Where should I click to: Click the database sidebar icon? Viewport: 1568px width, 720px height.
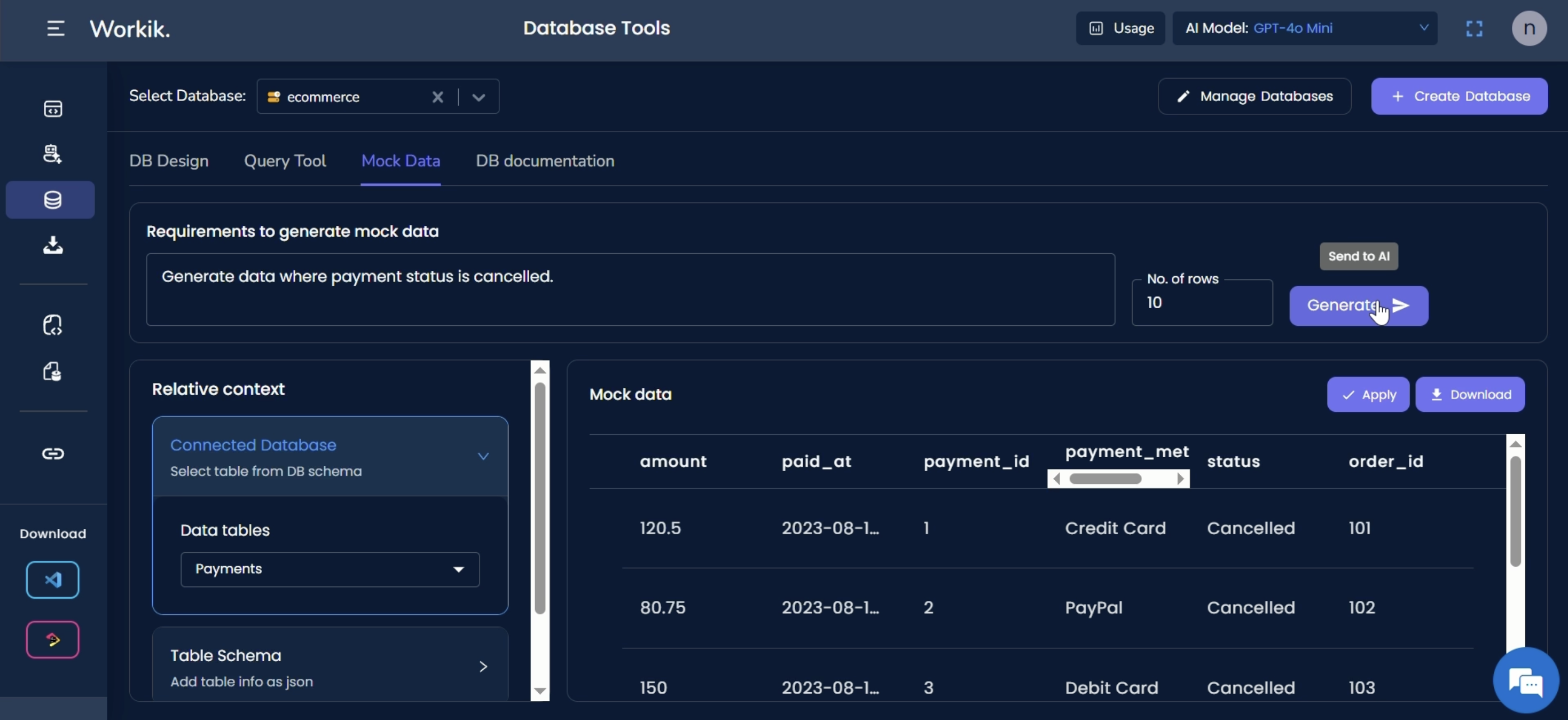tap(52, 200)
